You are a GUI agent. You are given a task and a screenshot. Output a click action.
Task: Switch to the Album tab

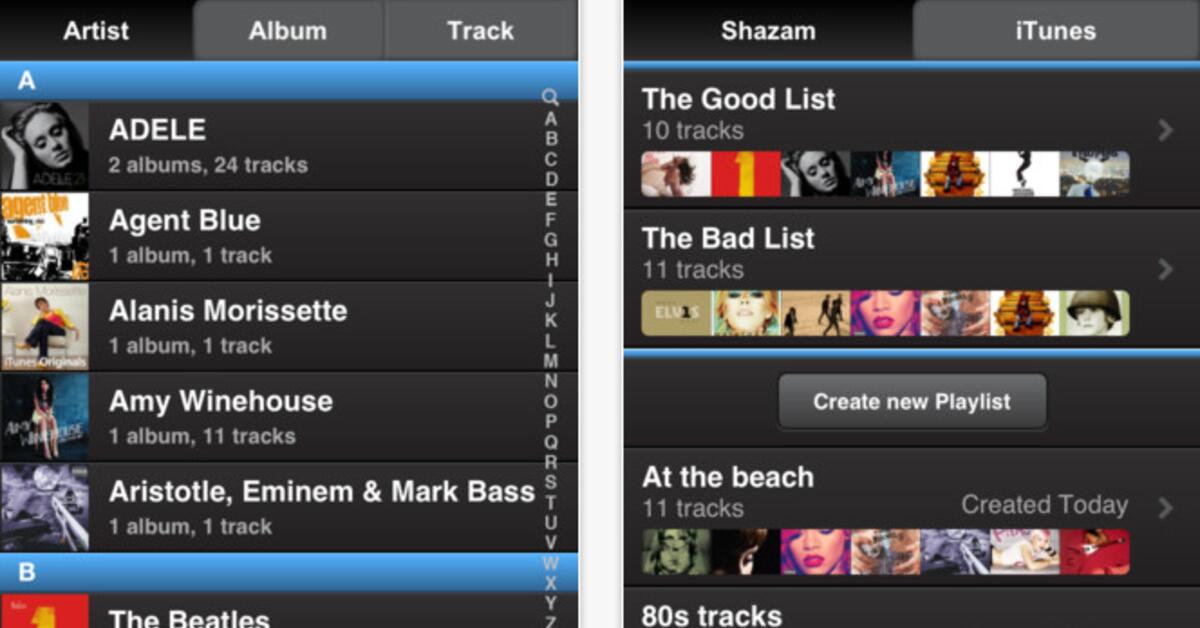point(288,30)
